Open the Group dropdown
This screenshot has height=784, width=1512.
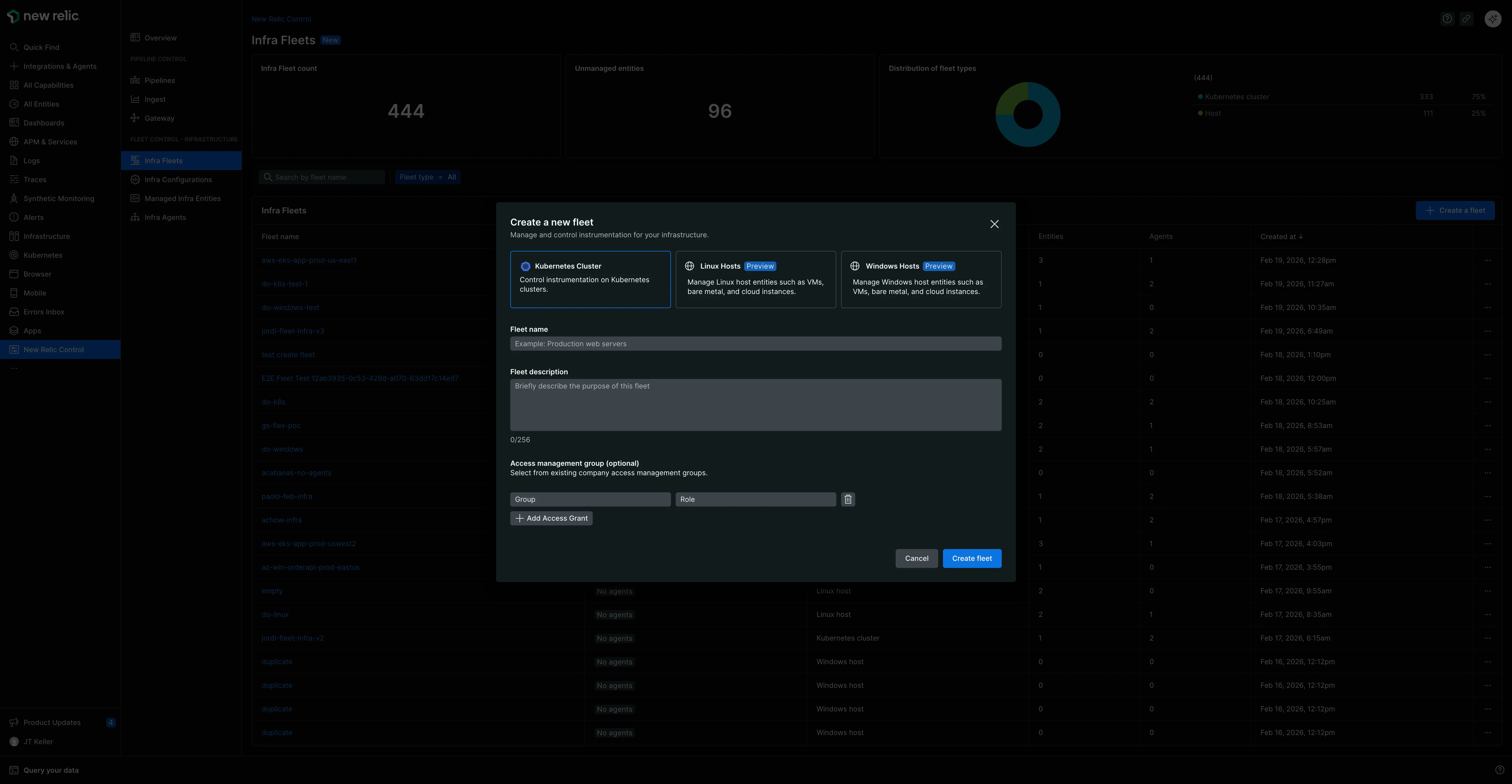click(x=590, y=499)
